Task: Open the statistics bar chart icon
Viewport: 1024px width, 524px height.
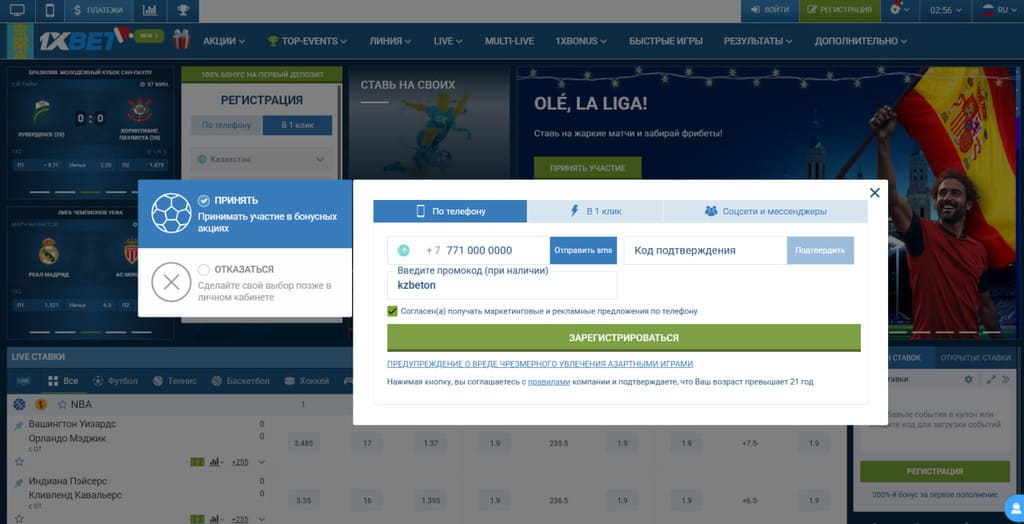Action: (150, 10)
